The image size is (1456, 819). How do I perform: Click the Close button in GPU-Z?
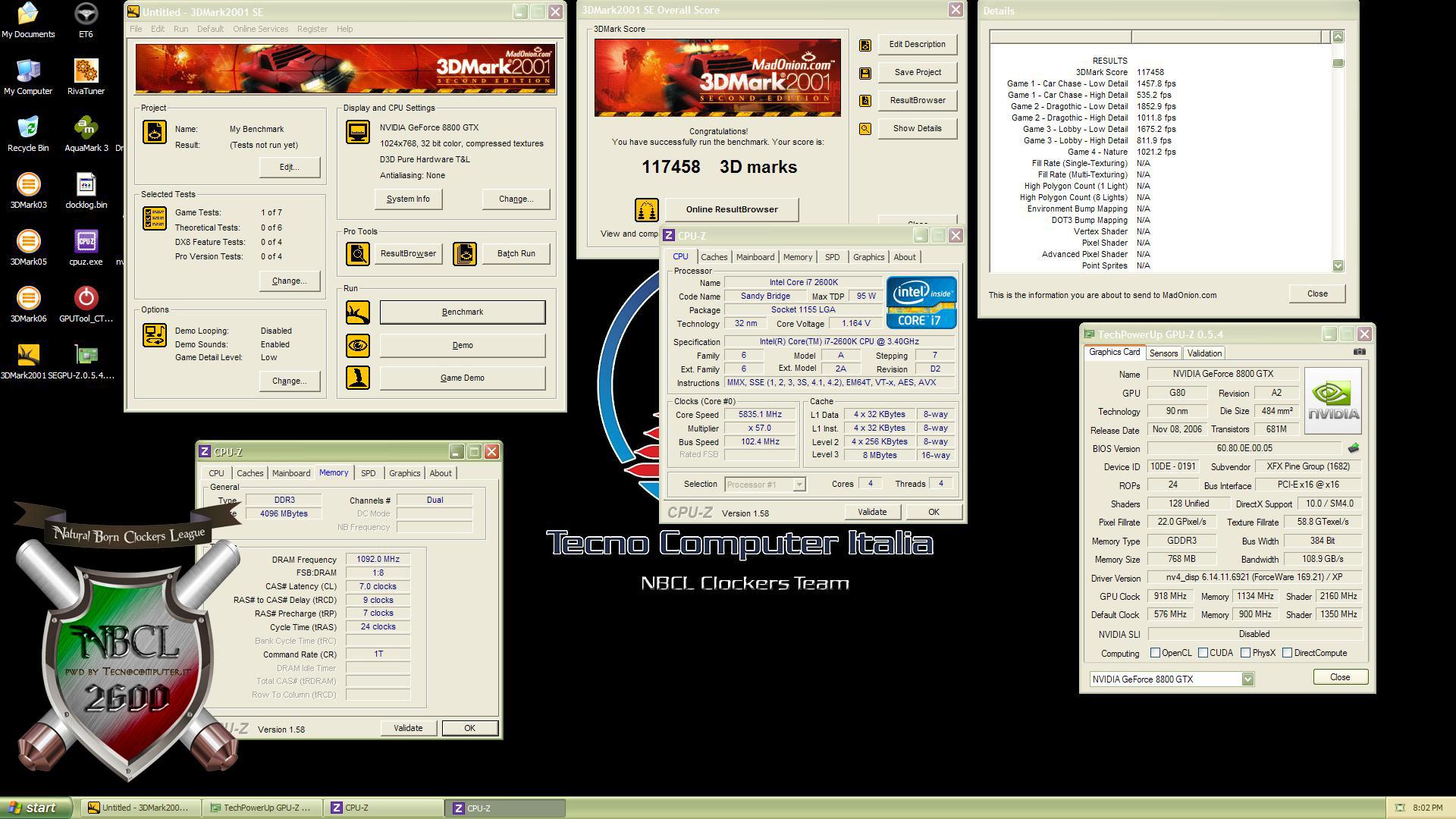[x=1340, y=677]
